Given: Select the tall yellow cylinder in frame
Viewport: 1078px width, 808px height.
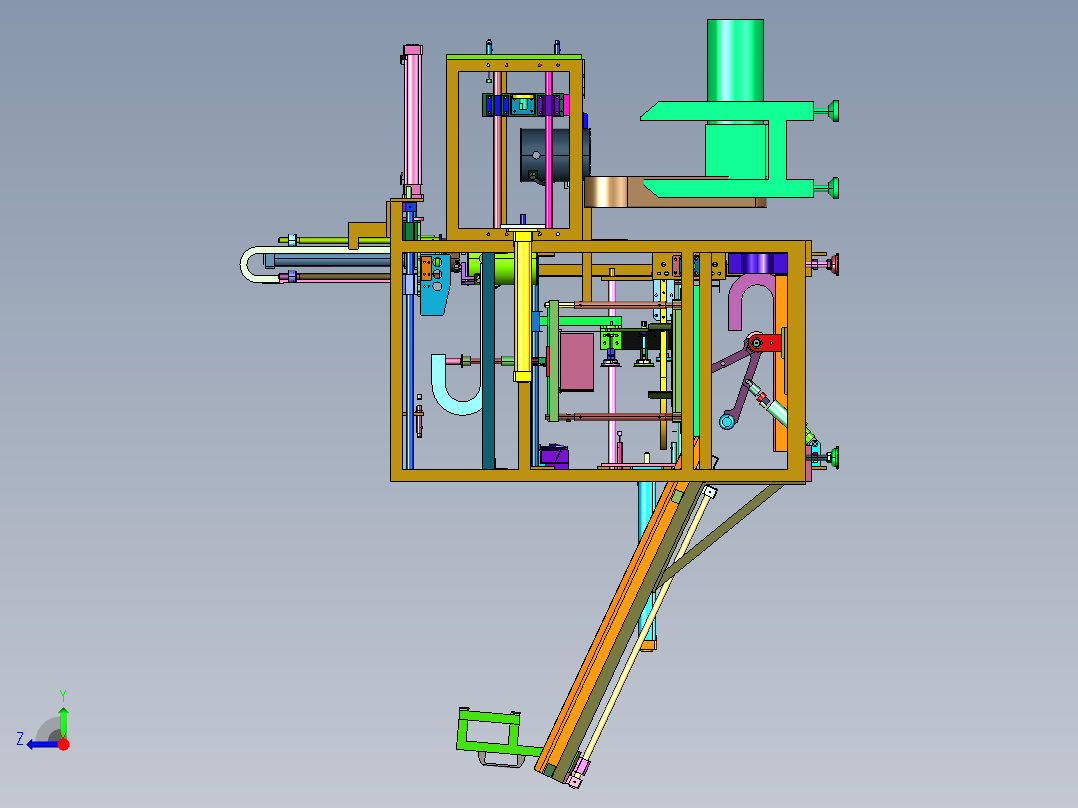Looking at the screenshot, I should click(523, 306).
